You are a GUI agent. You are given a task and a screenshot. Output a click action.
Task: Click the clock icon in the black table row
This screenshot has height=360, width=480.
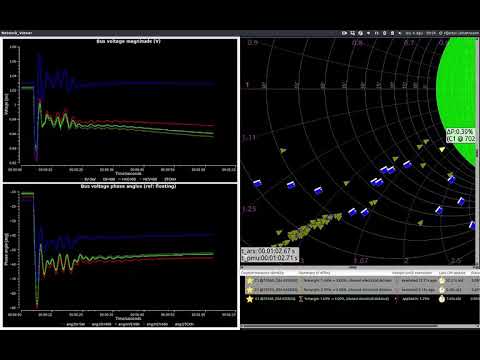[x=442, y=299]
